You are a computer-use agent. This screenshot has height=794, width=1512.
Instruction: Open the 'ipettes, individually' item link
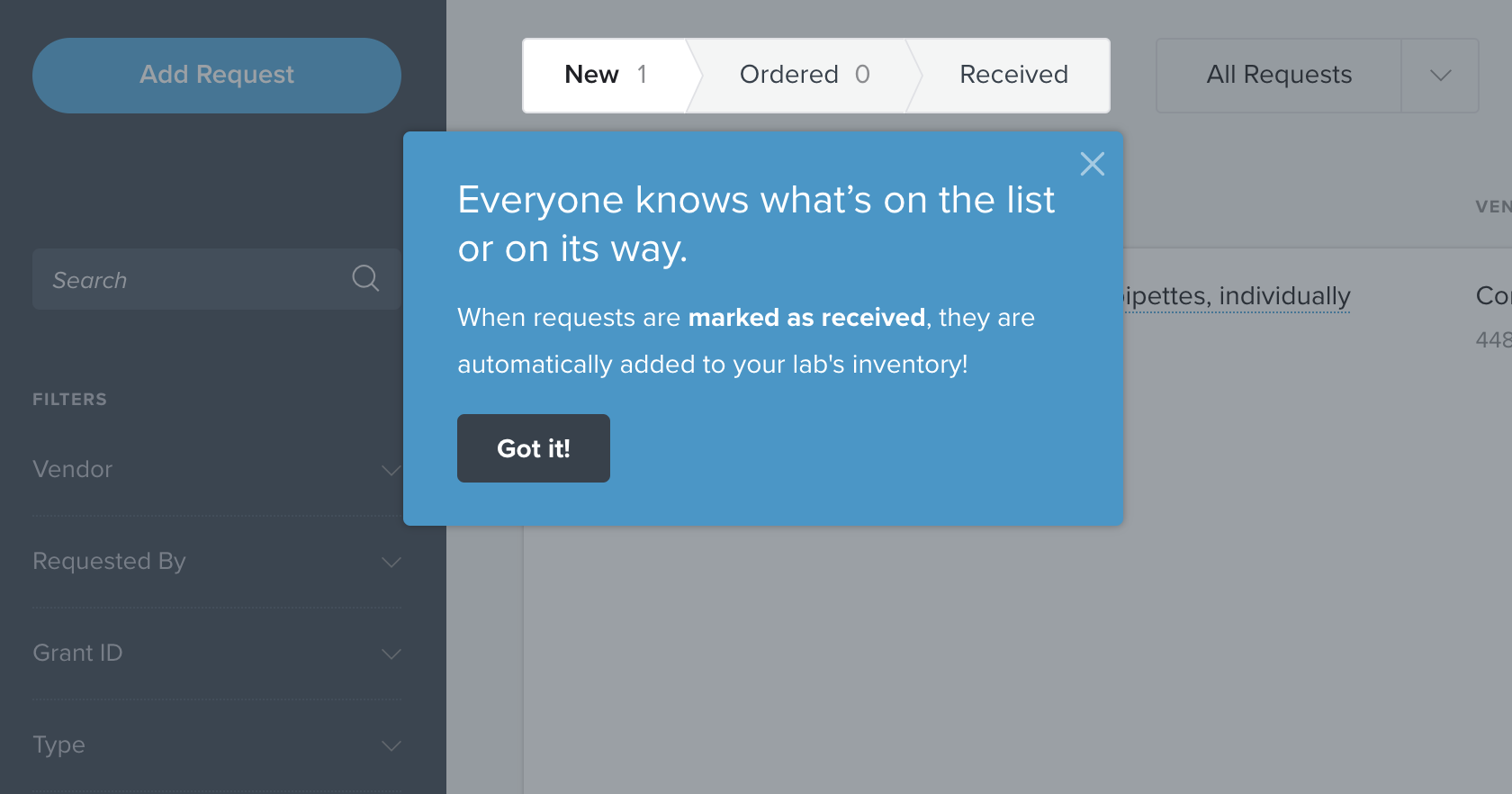point(1237,296)
